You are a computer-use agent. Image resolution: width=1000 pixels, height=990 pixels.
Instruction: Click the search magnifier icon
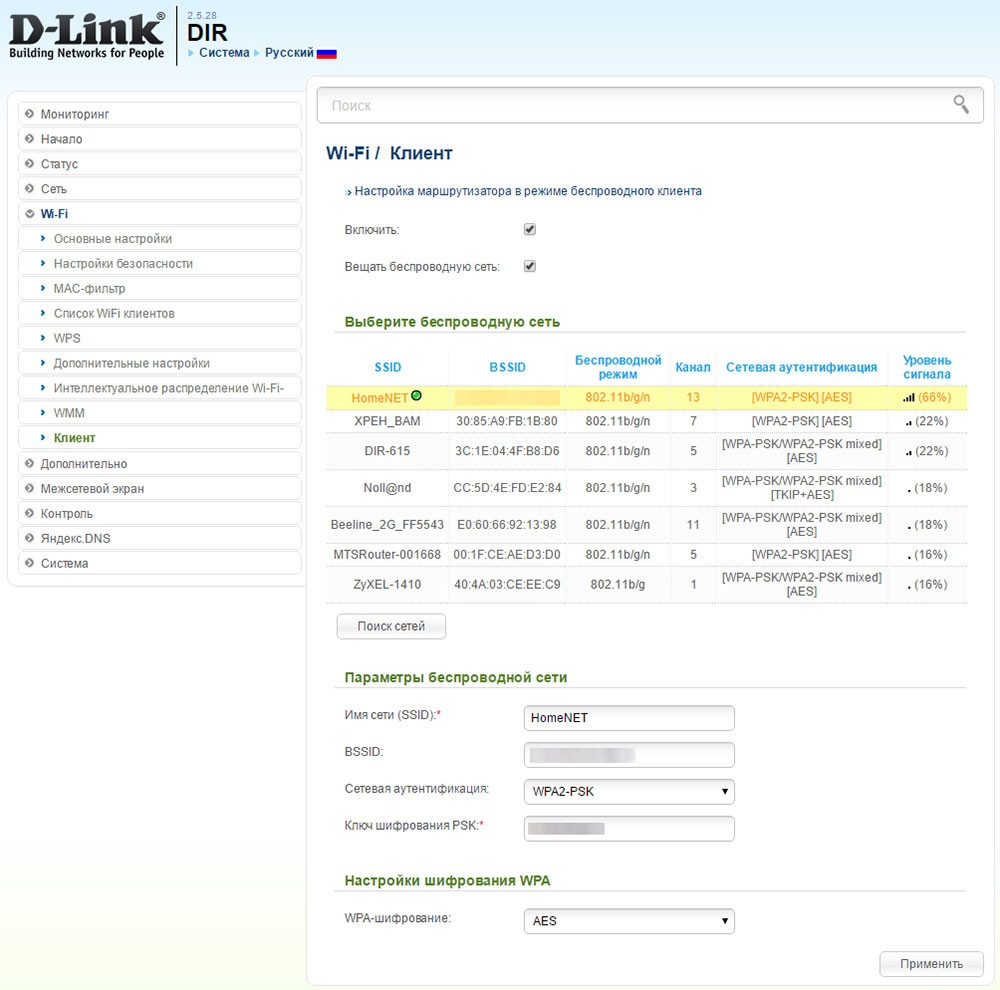(x=960, y=104)
